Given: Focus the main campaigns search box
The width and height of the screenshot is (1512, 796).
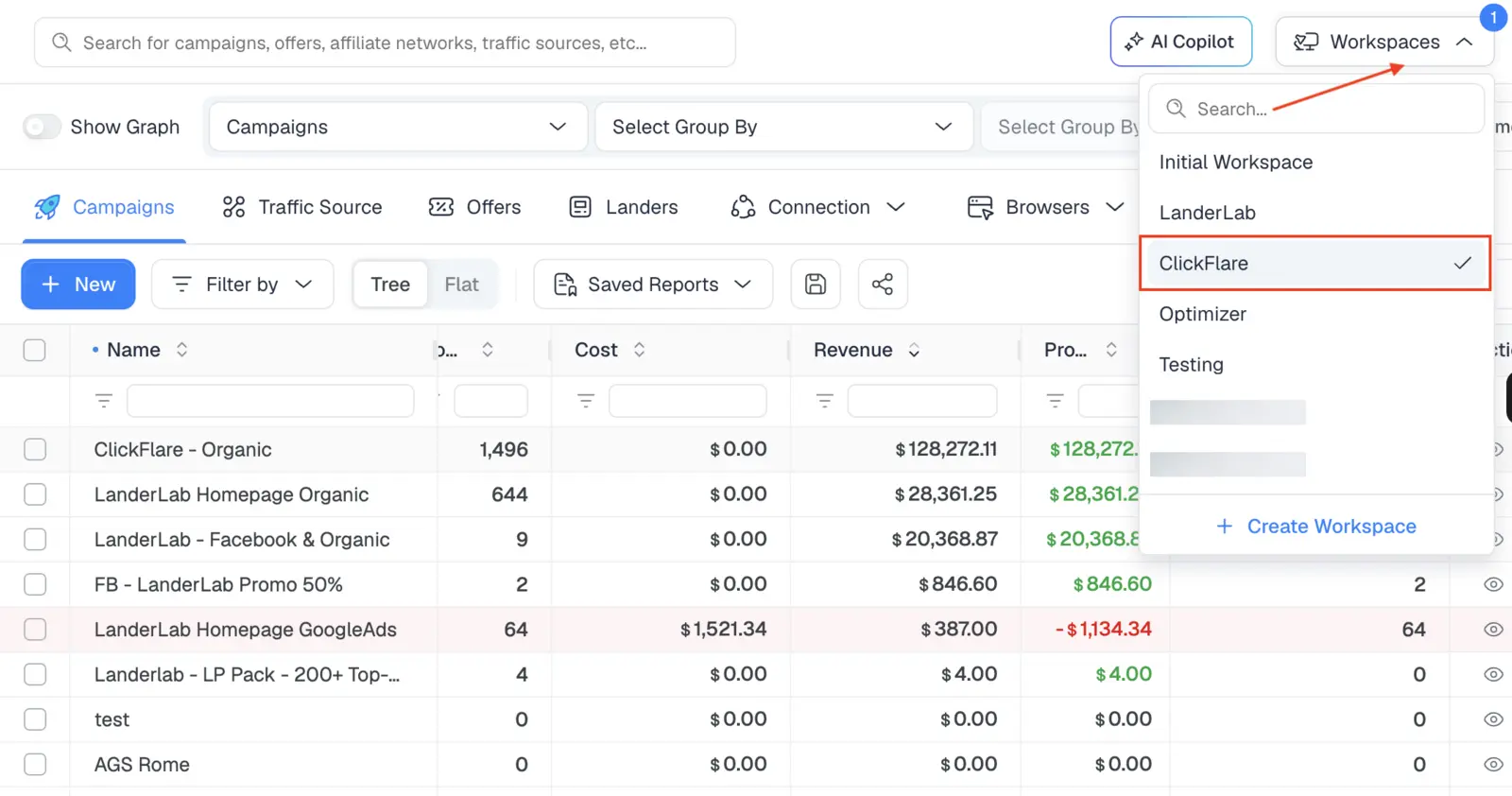Looking at the screenshot, I should point(385,43).
